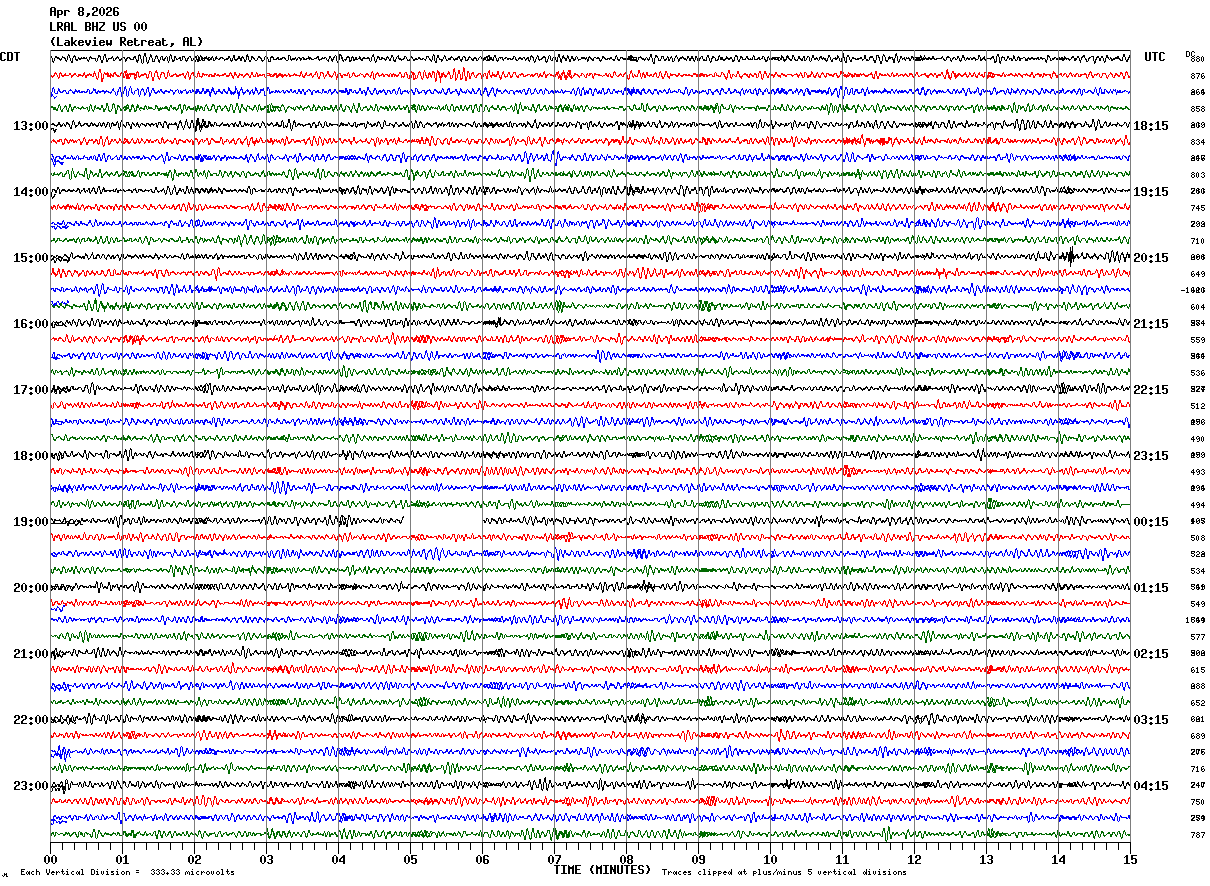Viewport: 1210px width, 886px height.
Task: Click DC offset value "649"
Action: pyautogui.click(x=1197, y=274)
